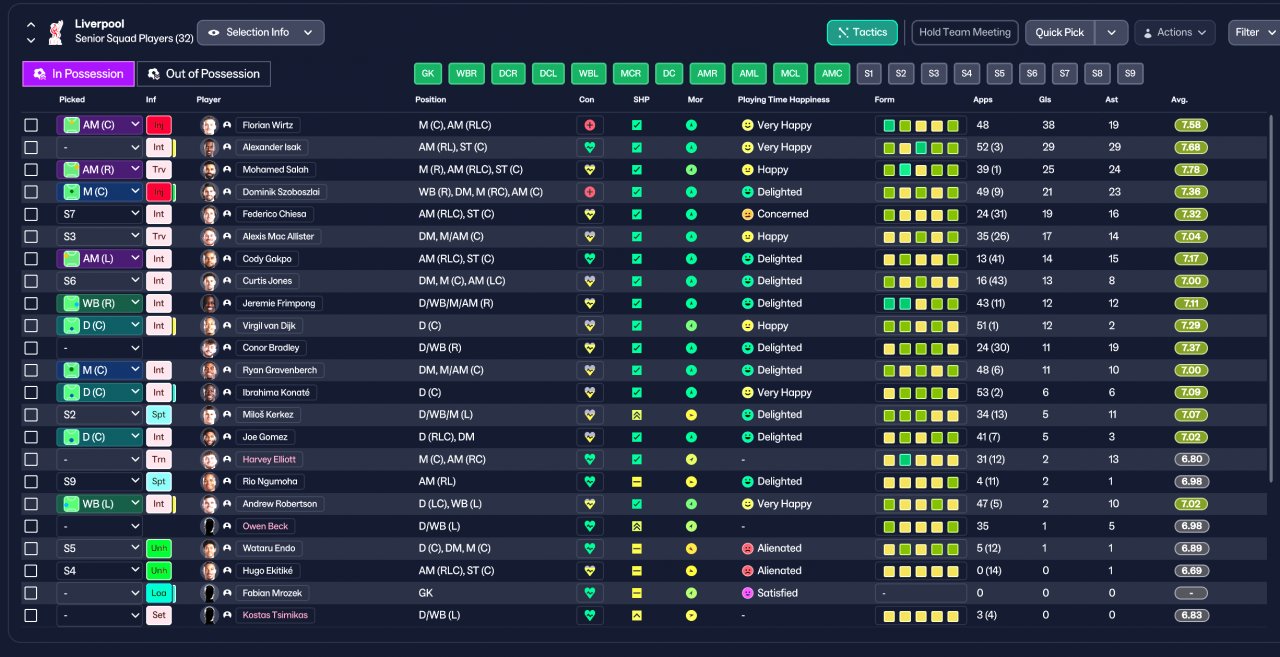This screenshot has width=1280, height=657.
Task: Click the Tactics button
Action: click(x=862, y=32)
